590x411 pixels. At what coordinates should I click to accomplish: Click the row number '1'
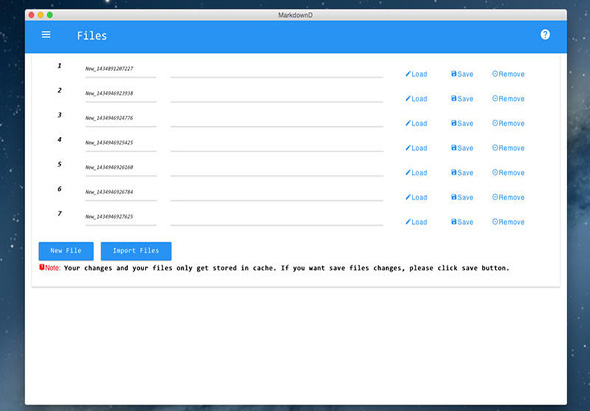point(59,65)
